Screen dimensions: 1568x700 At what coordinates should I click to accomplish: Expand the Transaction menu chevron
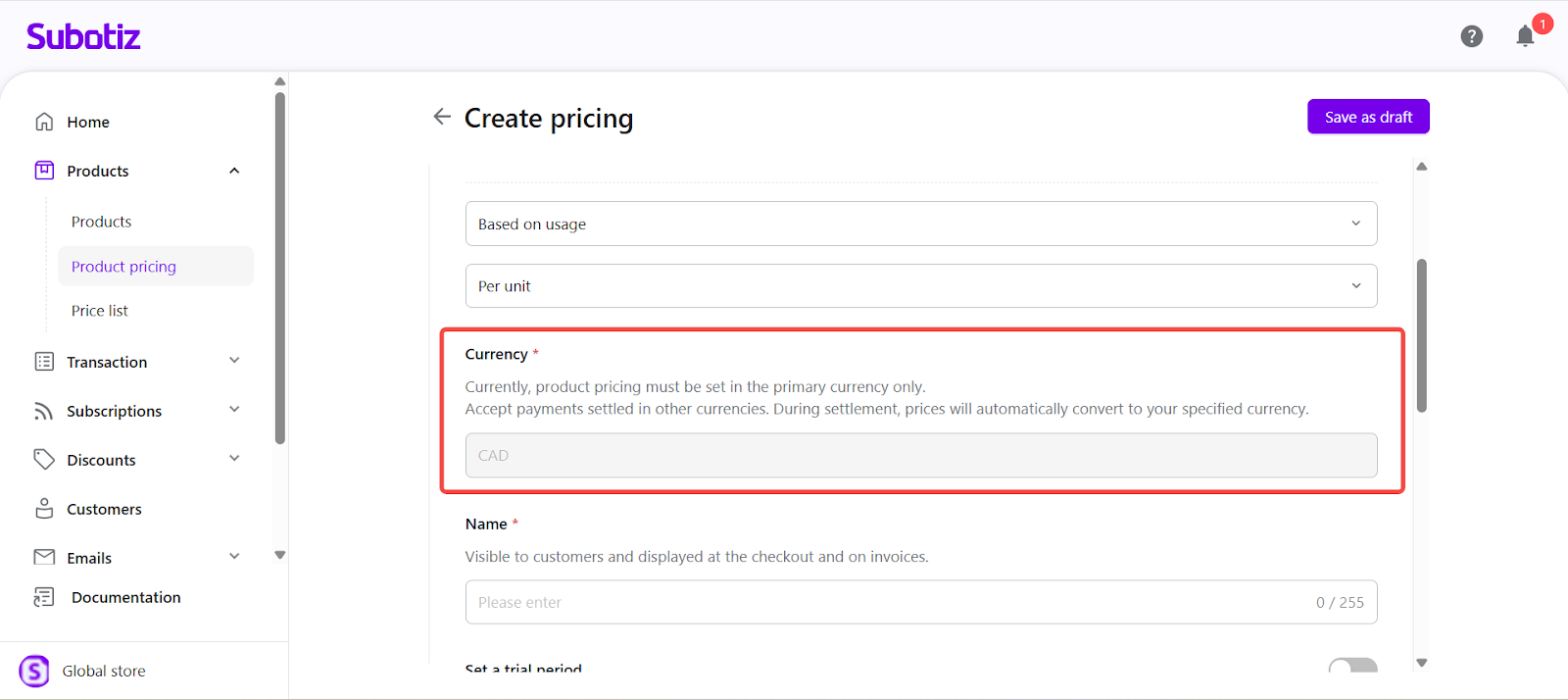234,361
